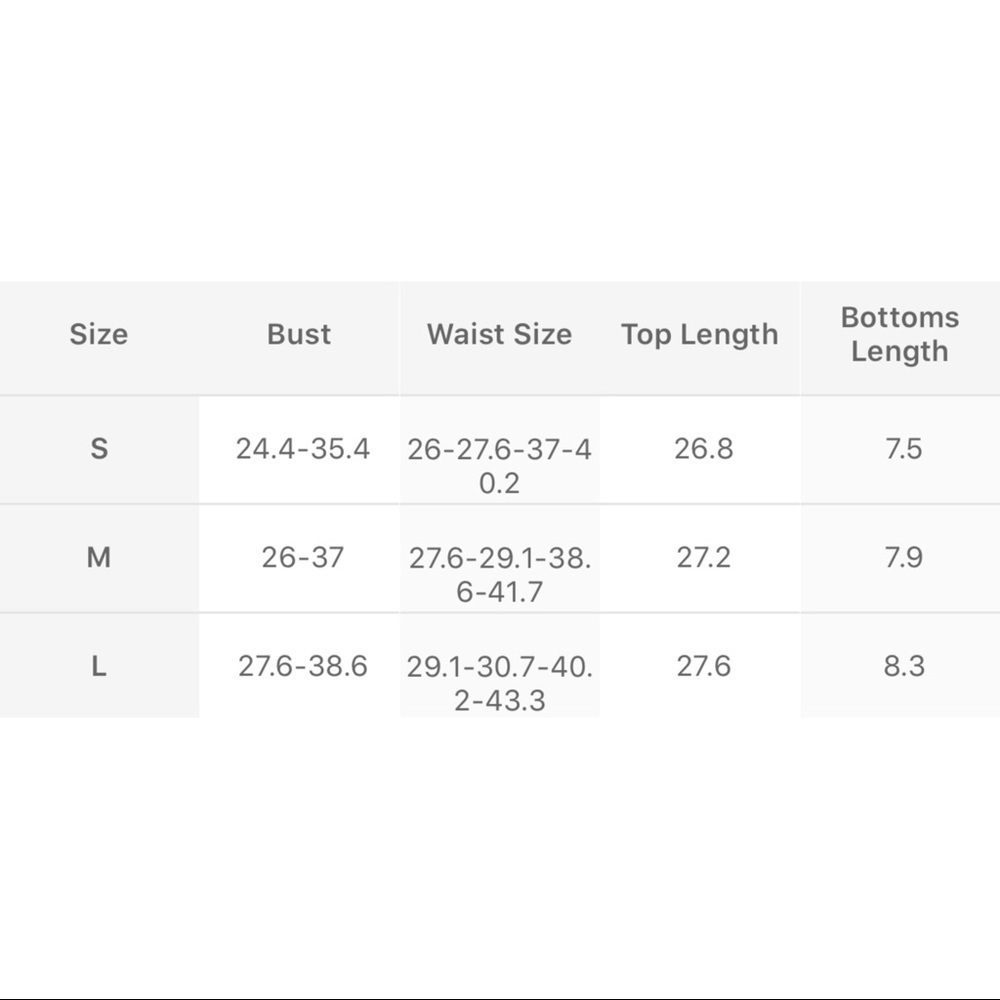
Task: Click the Size column header
Action: pyautogui.click(x=99, y=334)
